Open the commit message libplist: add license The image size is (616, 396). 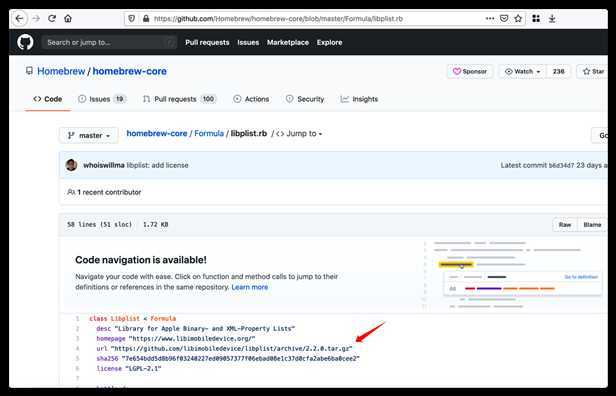point(158,165)
